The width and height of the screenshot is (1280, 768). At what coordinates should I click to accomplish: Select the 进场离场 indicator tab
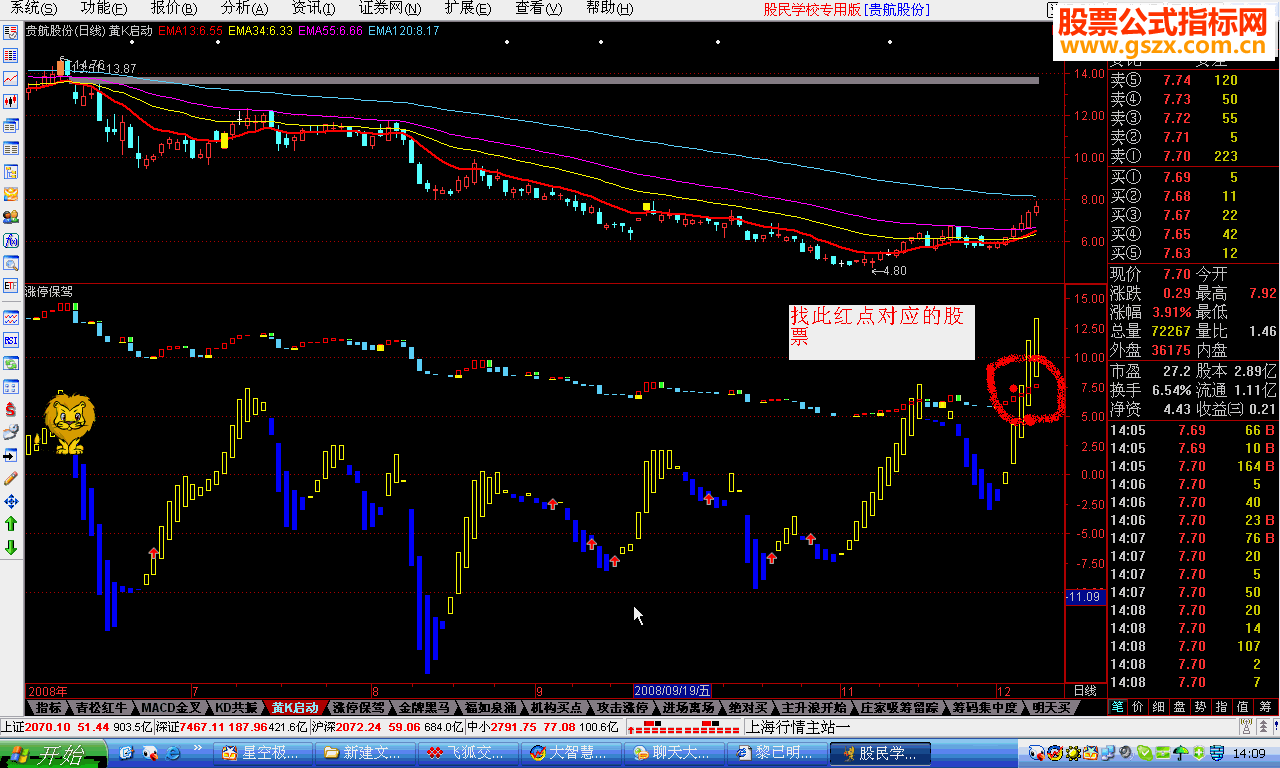coord(687,707)
